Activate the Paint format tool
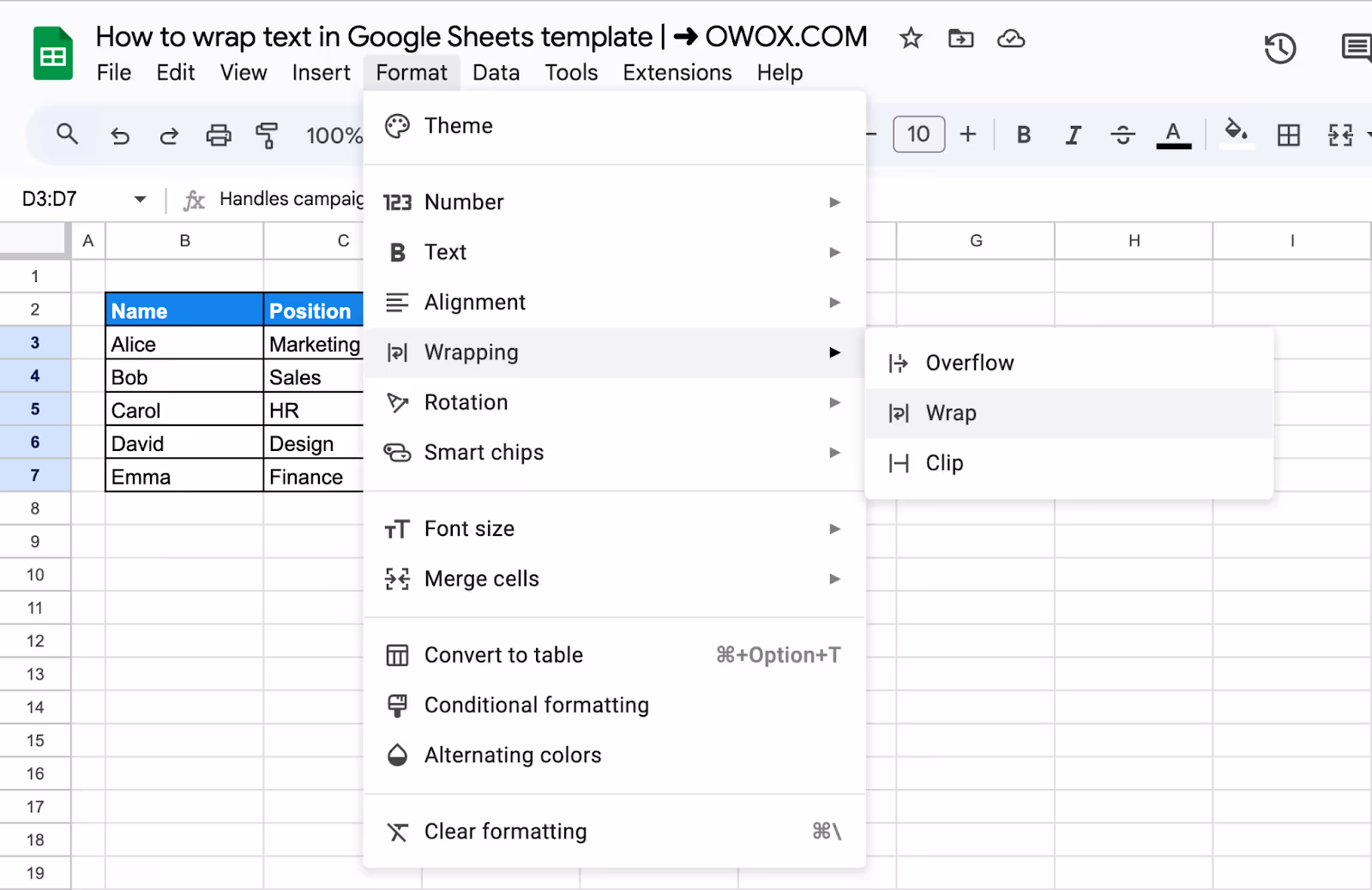Screen dimensions: 1372x890 tap(267, 135)
